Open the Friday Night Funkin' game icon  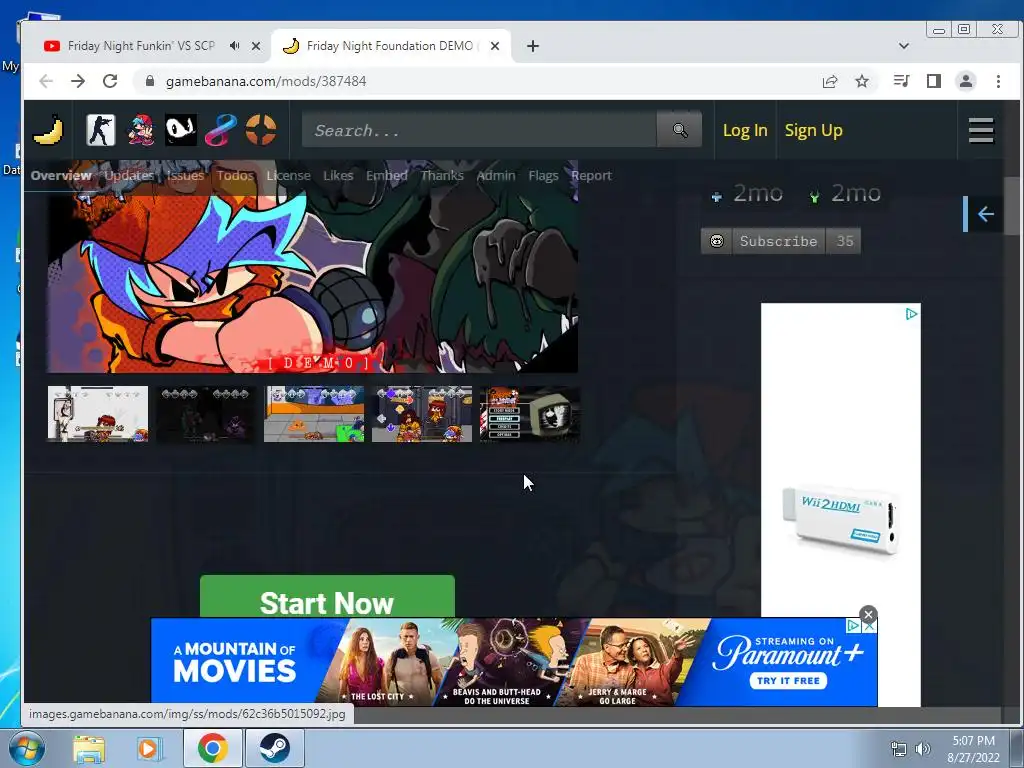pyautogui.click(x=140, y=130)
